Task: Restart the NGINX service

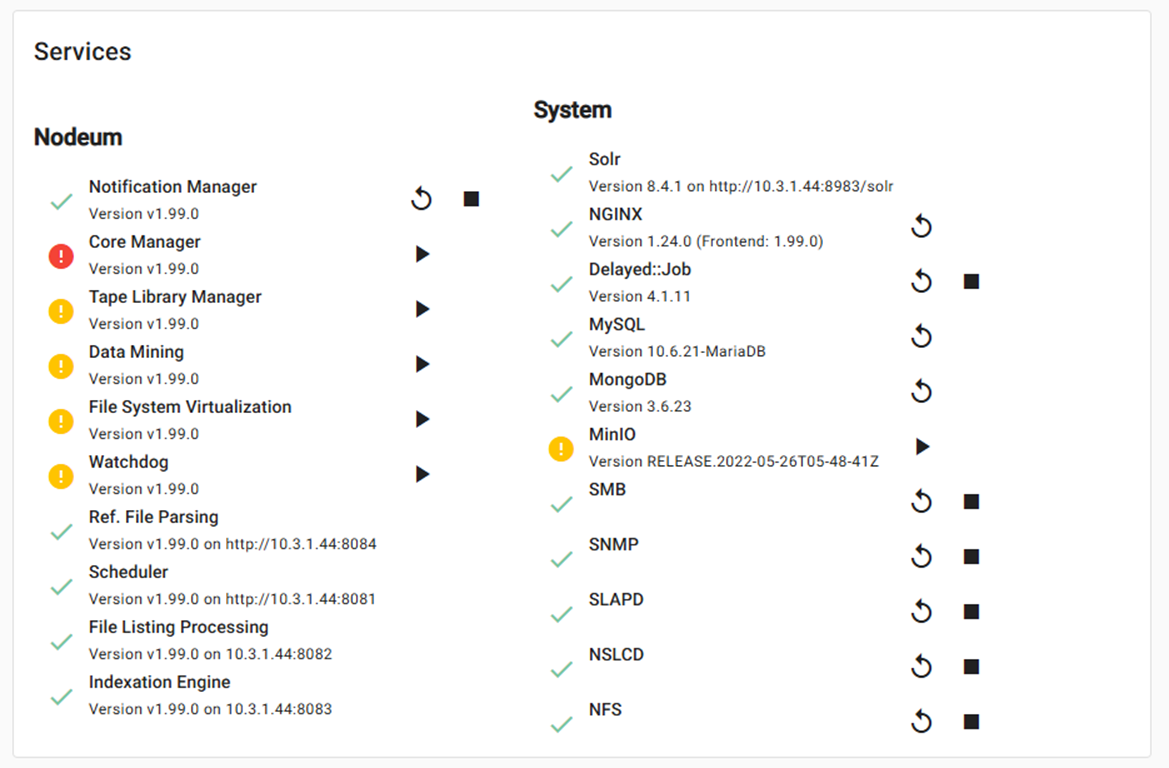Action: click(921, 227)
